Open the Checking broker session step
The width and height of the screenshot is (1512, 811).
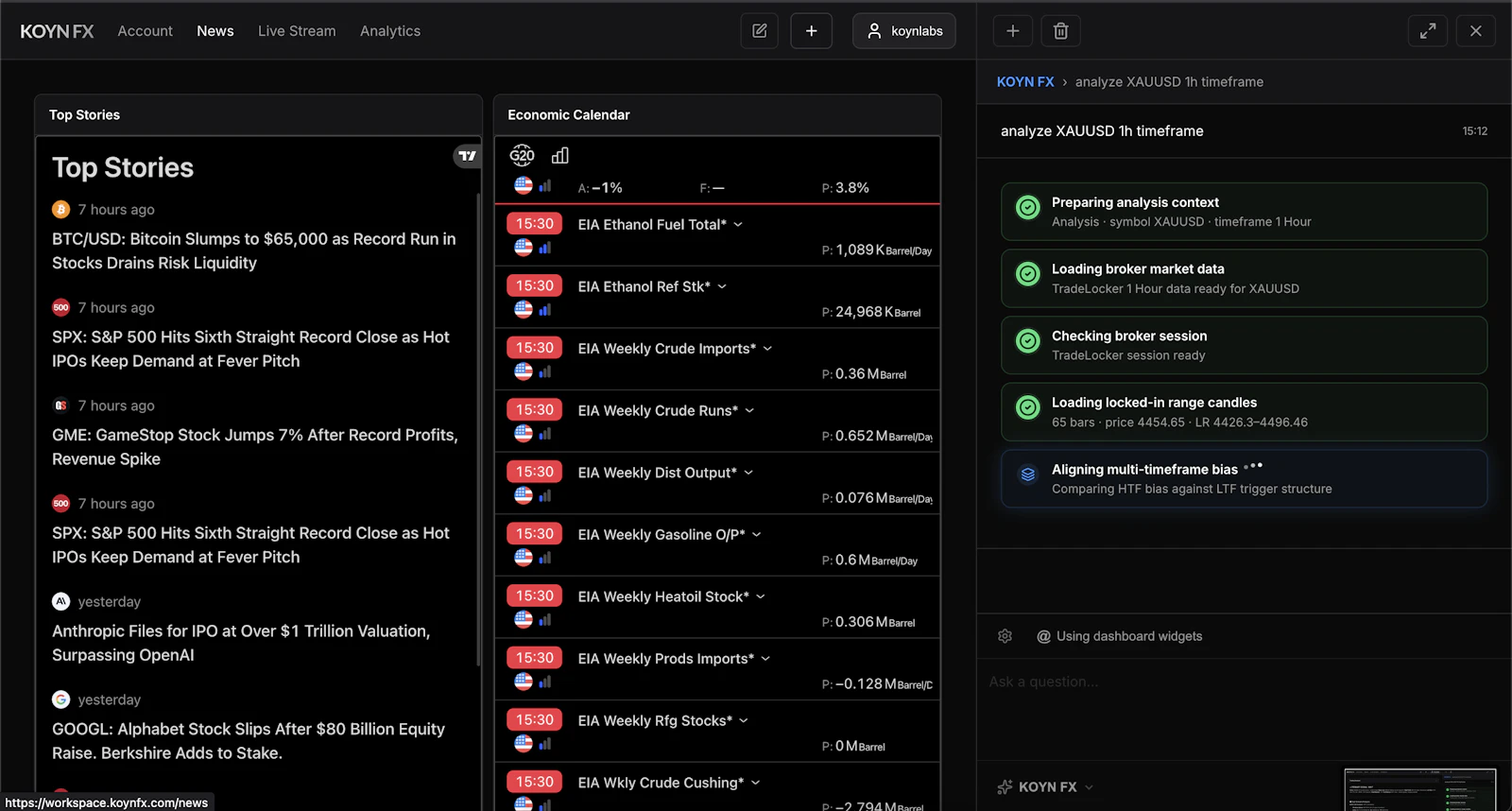[1245, 345]
